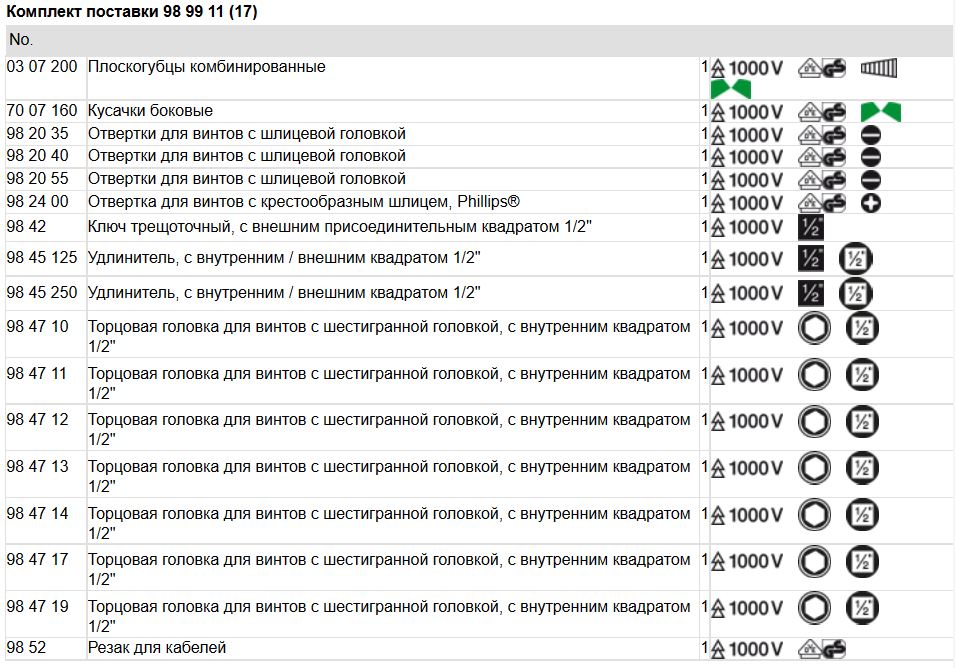Click the slotted screw icon in row 98 20 40
The image size is (955, 668).
point(870,157)
